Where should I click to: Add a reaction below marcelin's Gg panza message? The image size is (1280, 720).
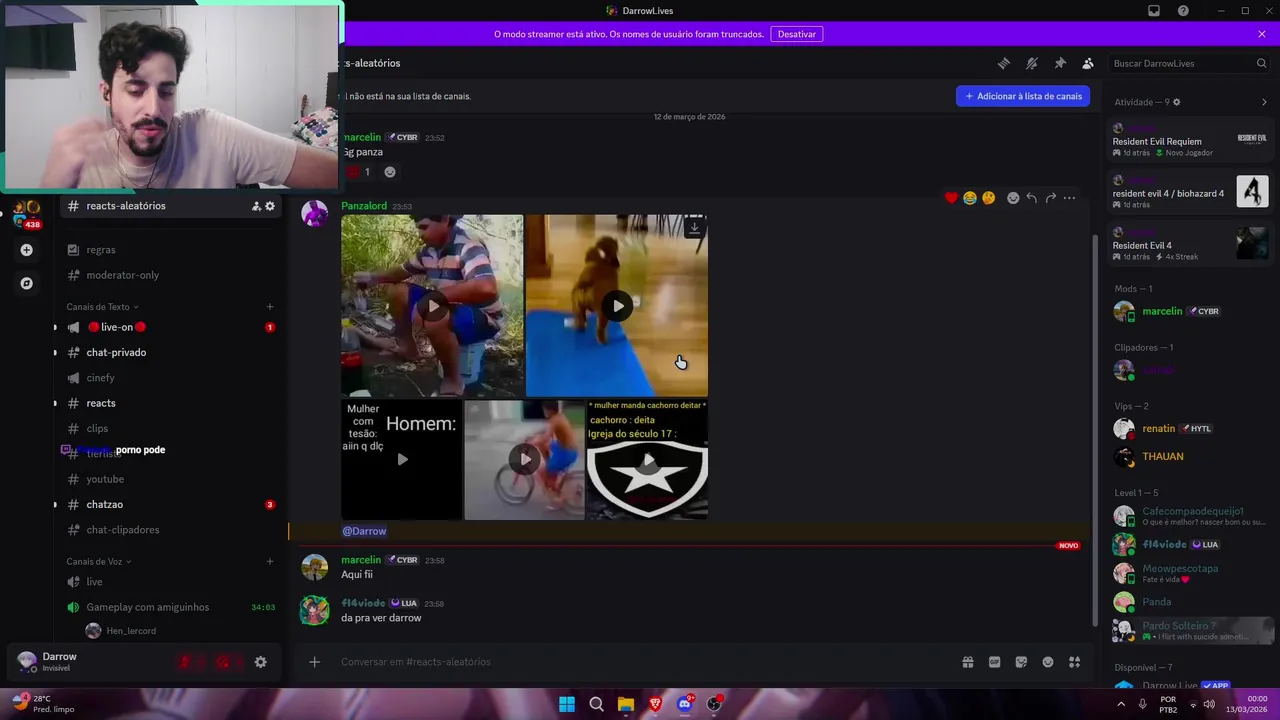(x=390, y=172)
